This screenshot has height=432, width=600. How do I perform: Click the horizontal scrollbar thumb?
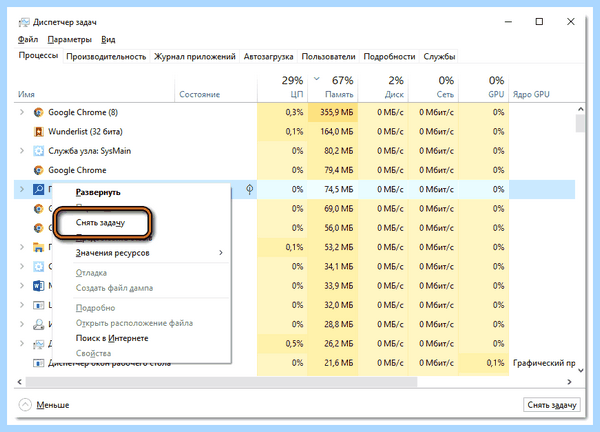pos(221,381)
